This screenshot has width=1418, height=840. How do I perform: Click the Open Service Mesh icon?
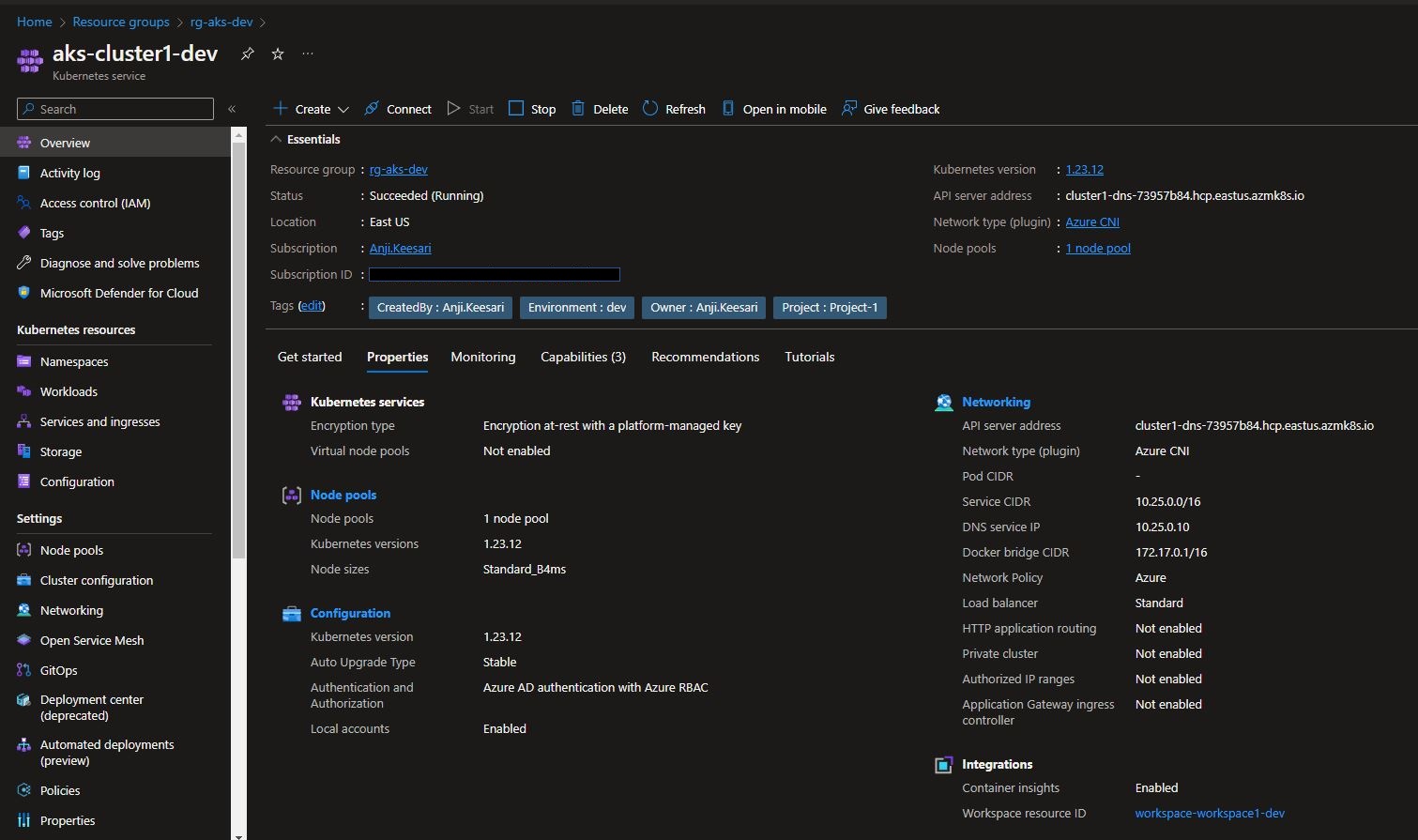(24, 640)
